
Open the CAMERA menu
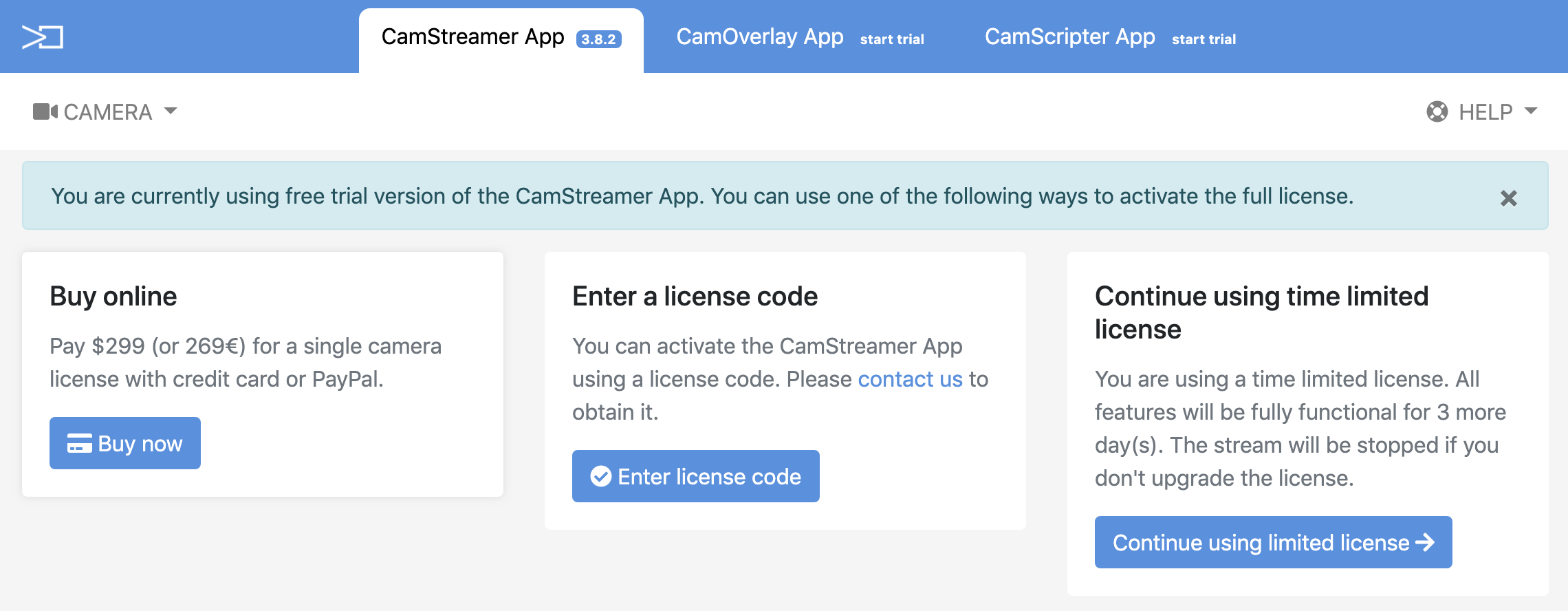[108, 111]
